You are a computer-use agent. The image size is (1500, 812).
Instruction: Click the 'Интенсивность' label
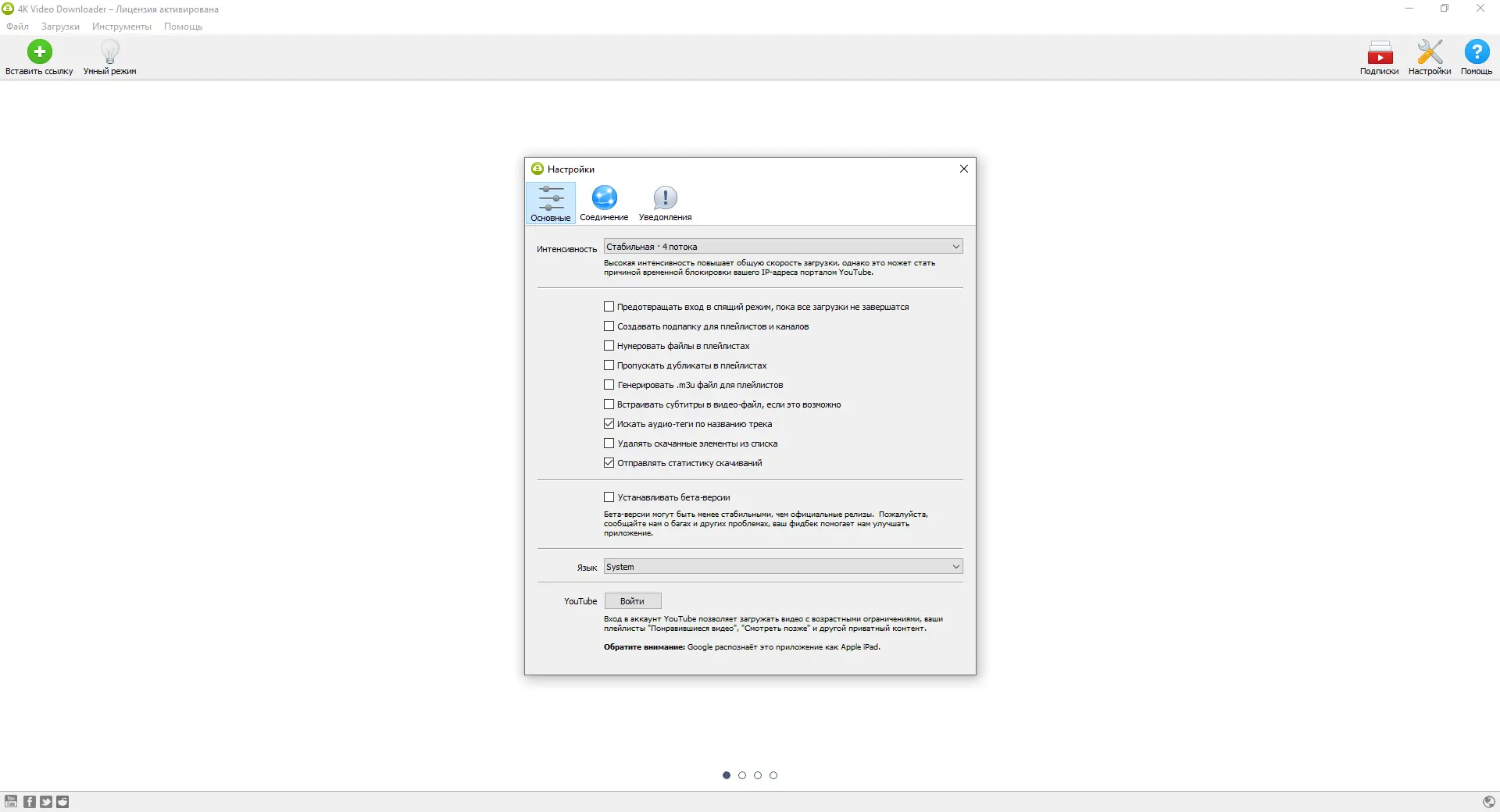pos(566,249)
